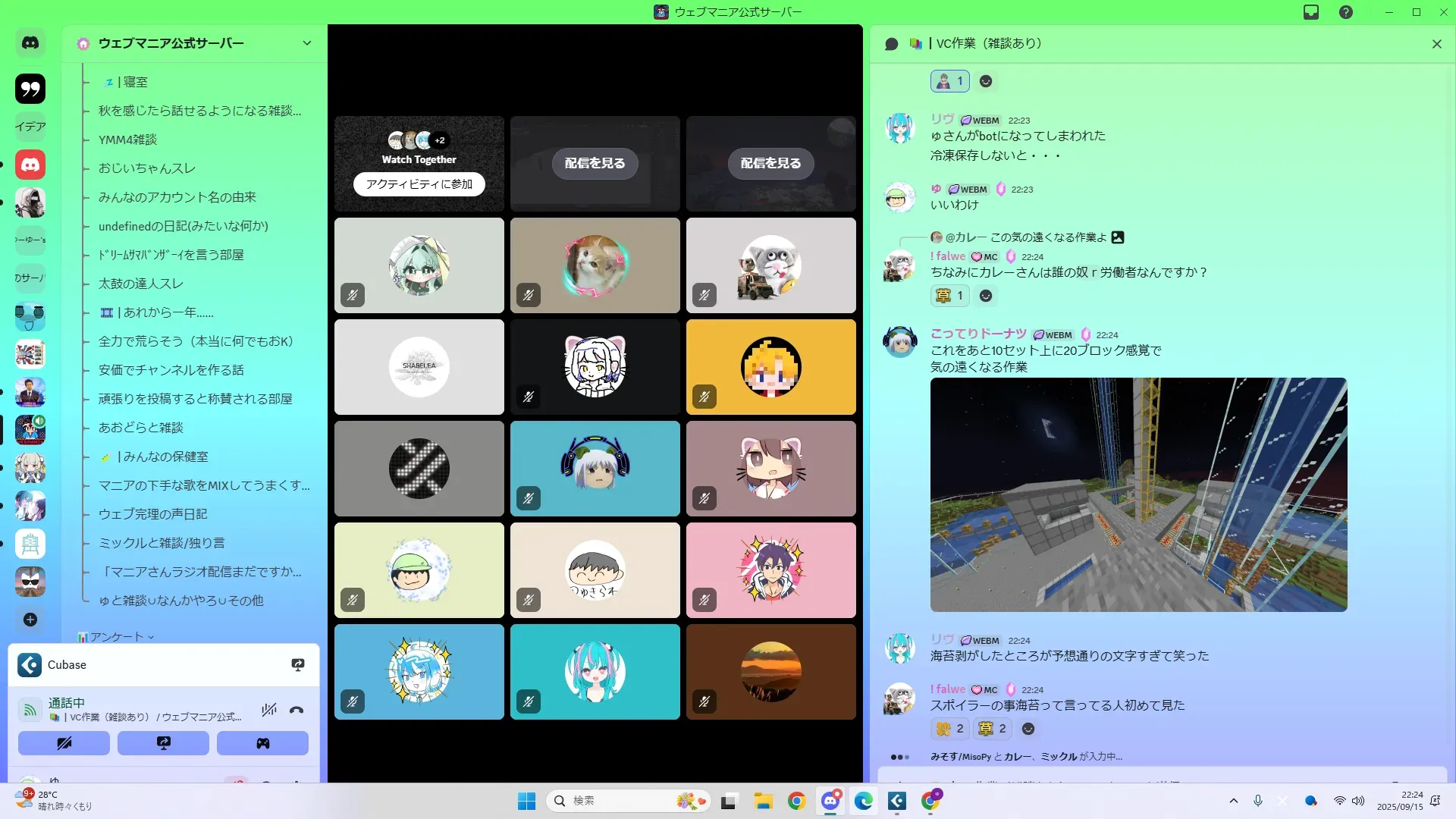
Task: Click the middle 配信を見る stream button
Action: click(595, 163)
